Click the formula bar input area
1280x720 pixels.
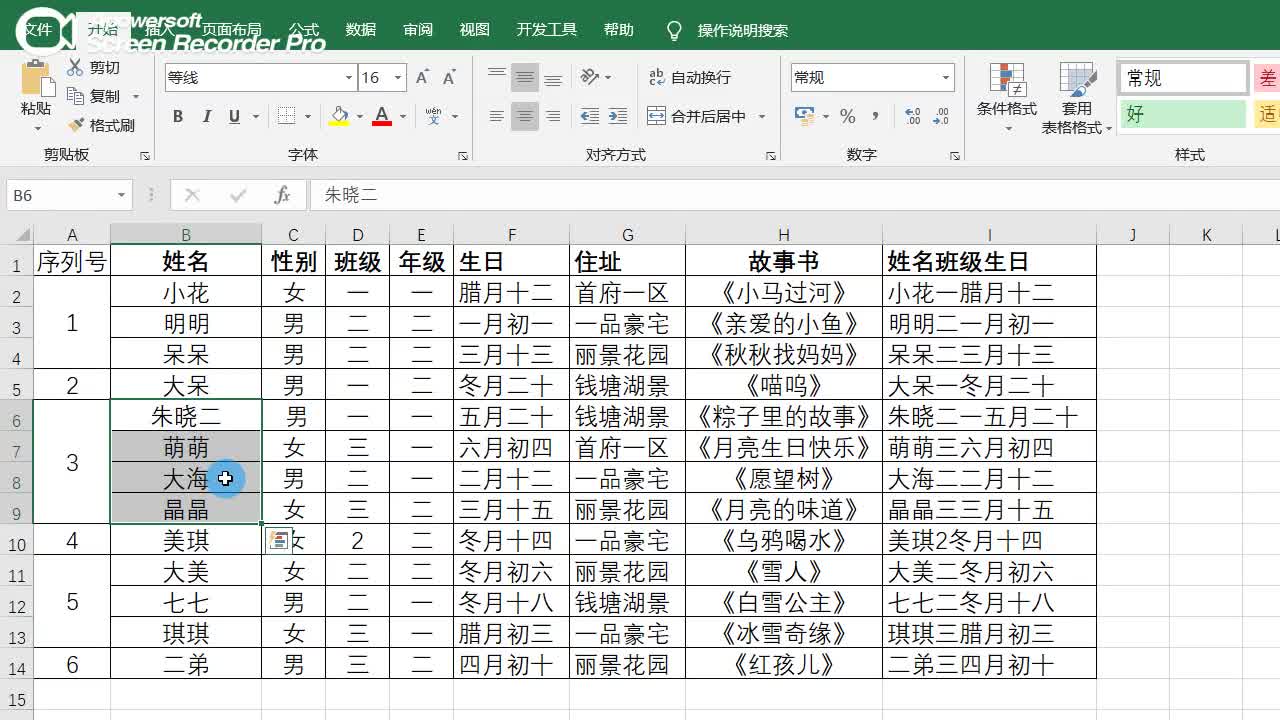coord(500,194)
